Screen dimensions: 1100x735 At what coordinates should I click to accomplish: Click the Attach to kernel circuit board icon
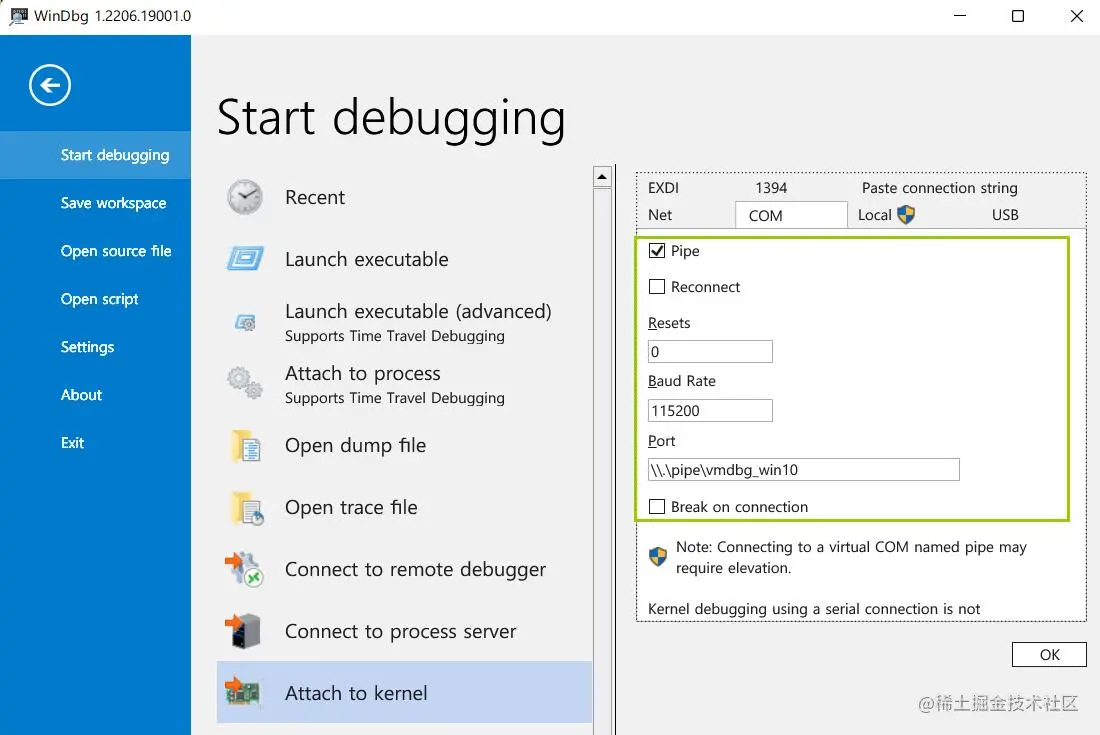coord(243,692)
